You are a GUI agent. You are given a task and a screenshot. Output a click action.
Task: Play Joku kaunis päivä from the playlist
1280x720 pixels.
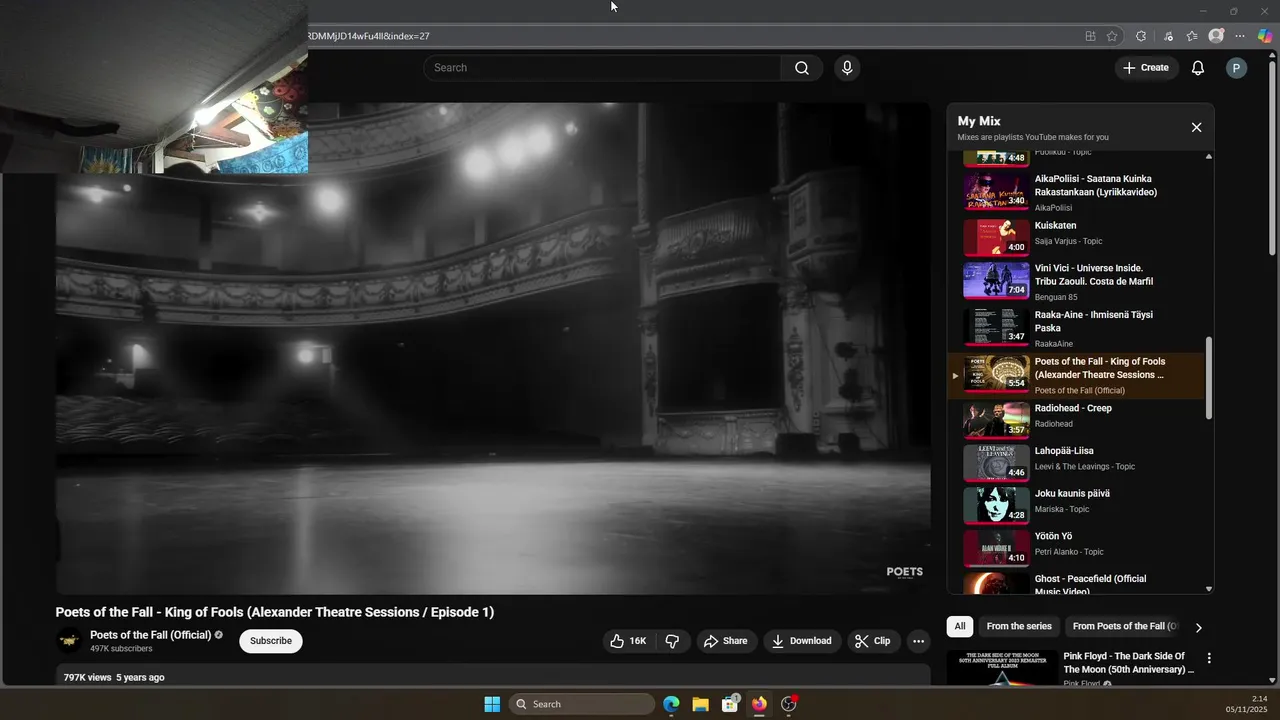tap(1076, 506)
